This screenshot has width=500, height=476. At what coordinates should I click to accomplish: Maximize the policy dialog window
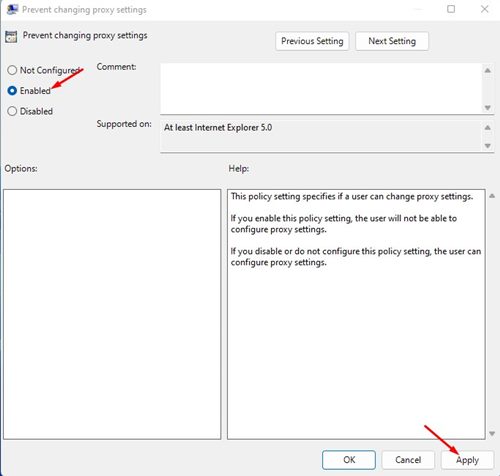pos(451,9)
